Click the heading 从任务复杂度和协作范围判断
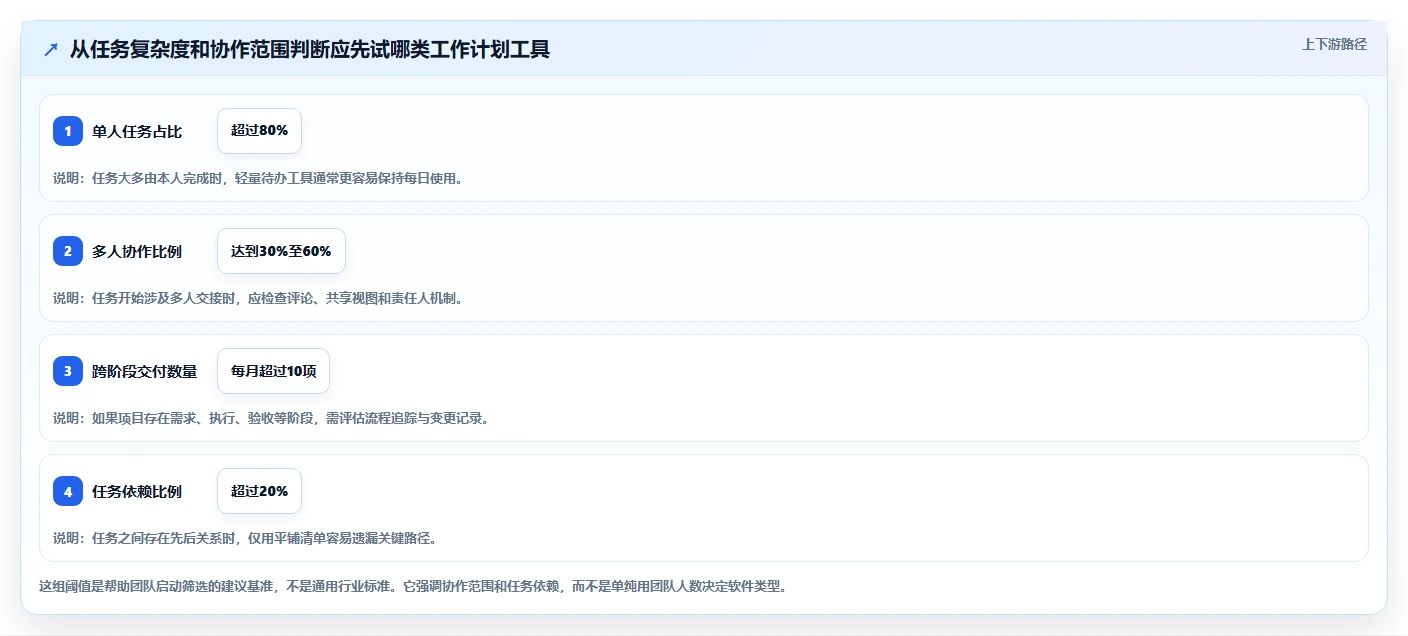Viewport: 1408px width, 636px height. 310,49
